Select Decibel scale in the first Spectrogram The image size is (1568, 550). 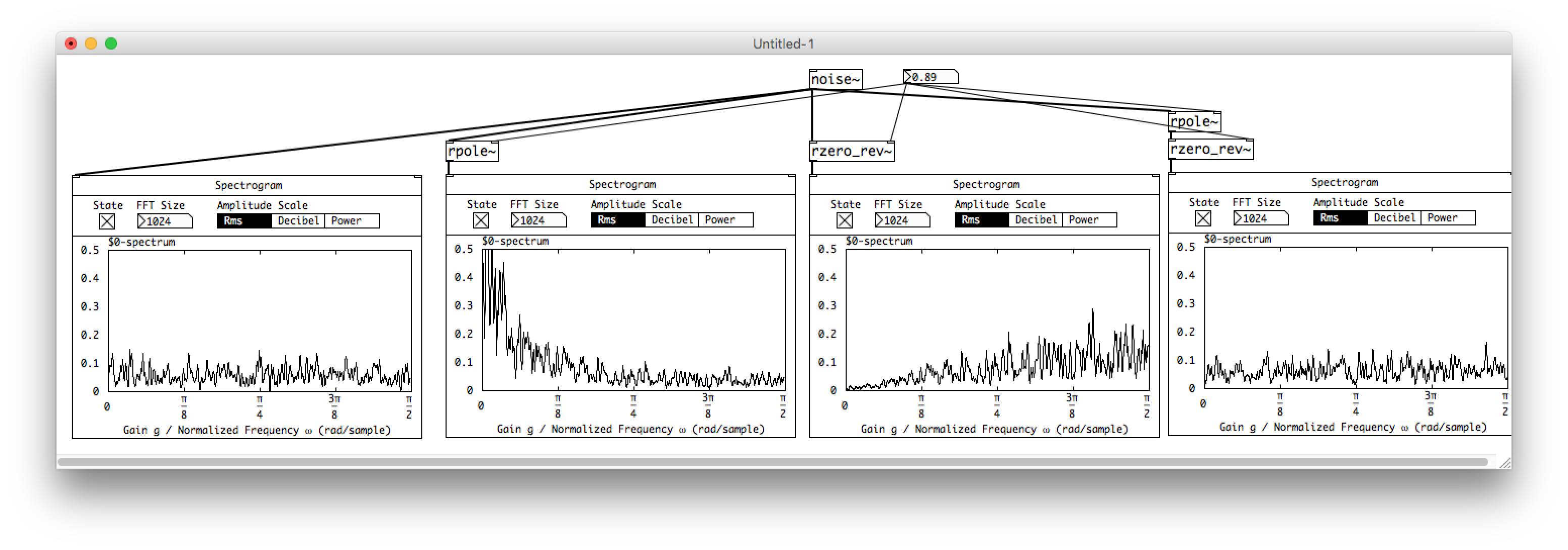pos(298,220)
